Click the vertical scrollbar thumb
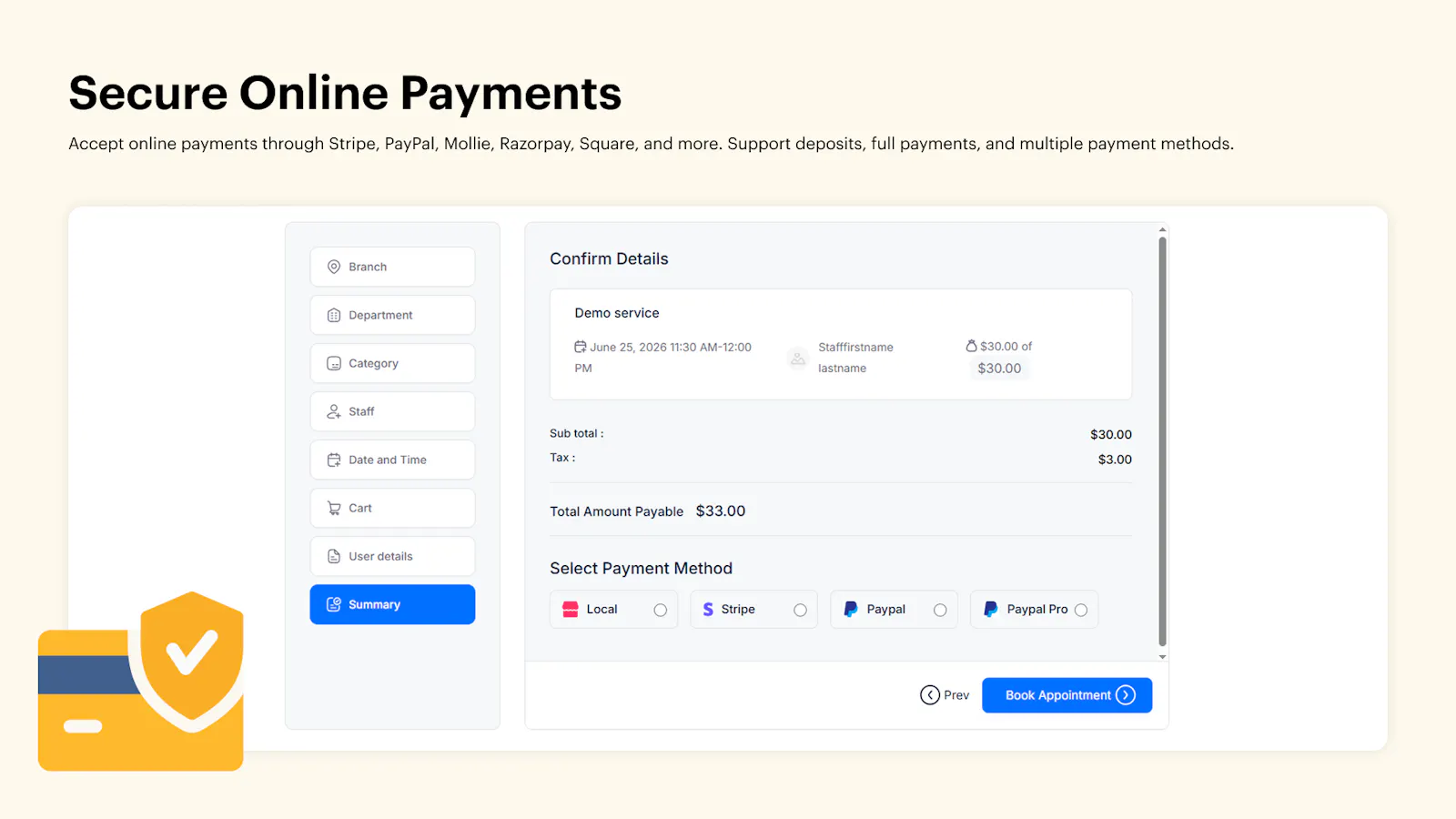The width and height of the screenshot is (1456, 819). 1162,441
